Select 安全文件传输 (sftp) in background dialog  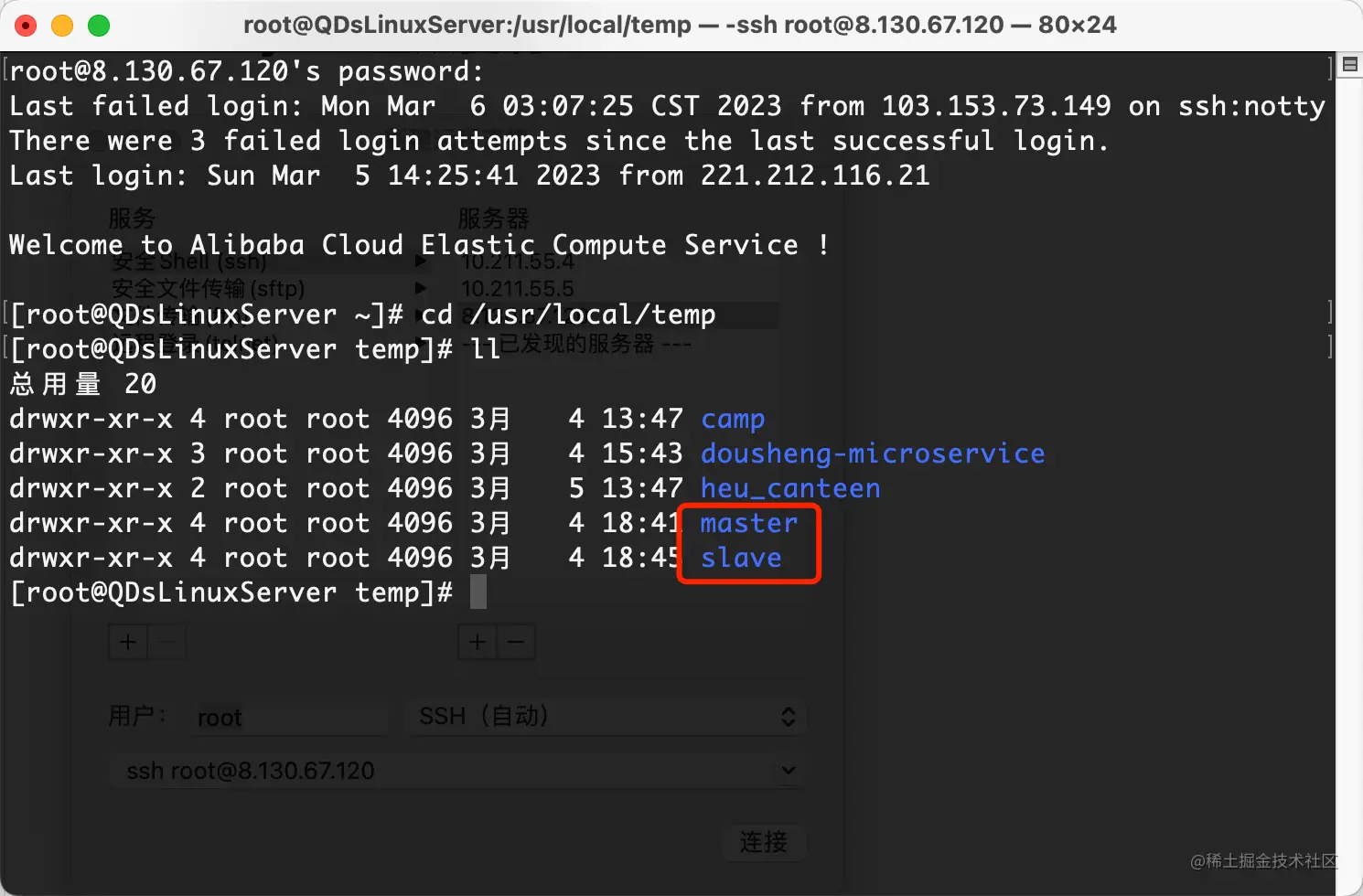209,289
